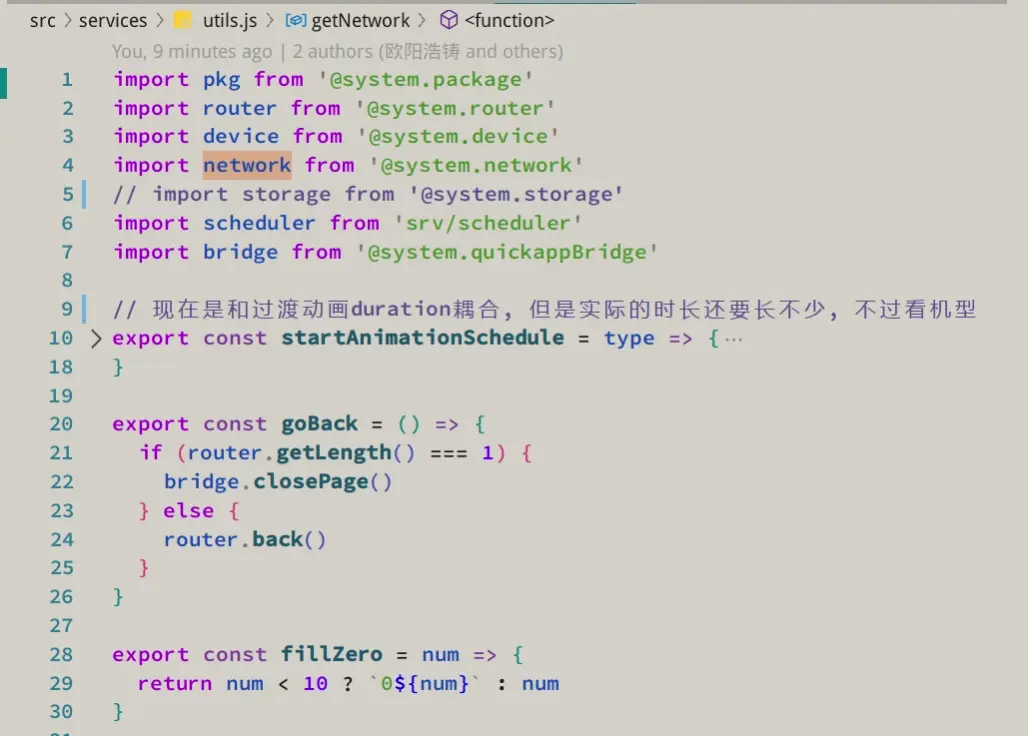The width and height of the screenshot is (1028, 736).
Task: Click the folded code ellipsis on line 10
Action: click(x=734, y=338)
